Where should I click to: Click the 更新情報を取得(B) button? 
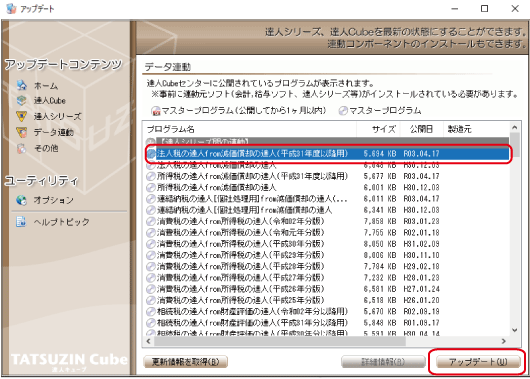point(185,362)
